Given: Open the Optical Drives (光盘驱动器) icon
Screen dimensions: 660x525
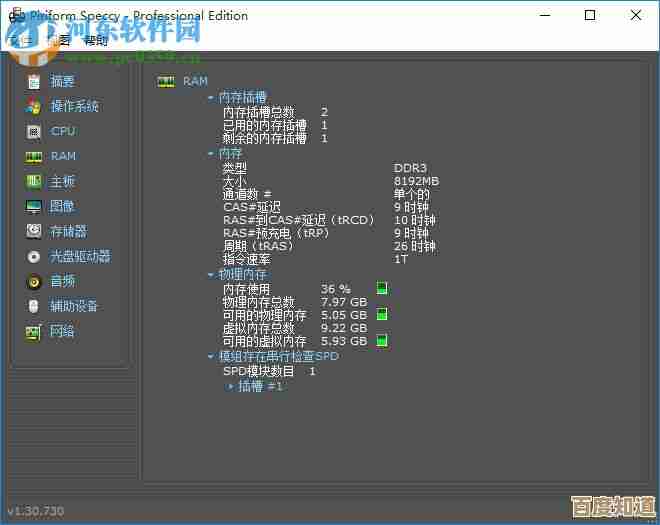Looking at the screenshot, I should pyautogui.click(x=34, y=256).
